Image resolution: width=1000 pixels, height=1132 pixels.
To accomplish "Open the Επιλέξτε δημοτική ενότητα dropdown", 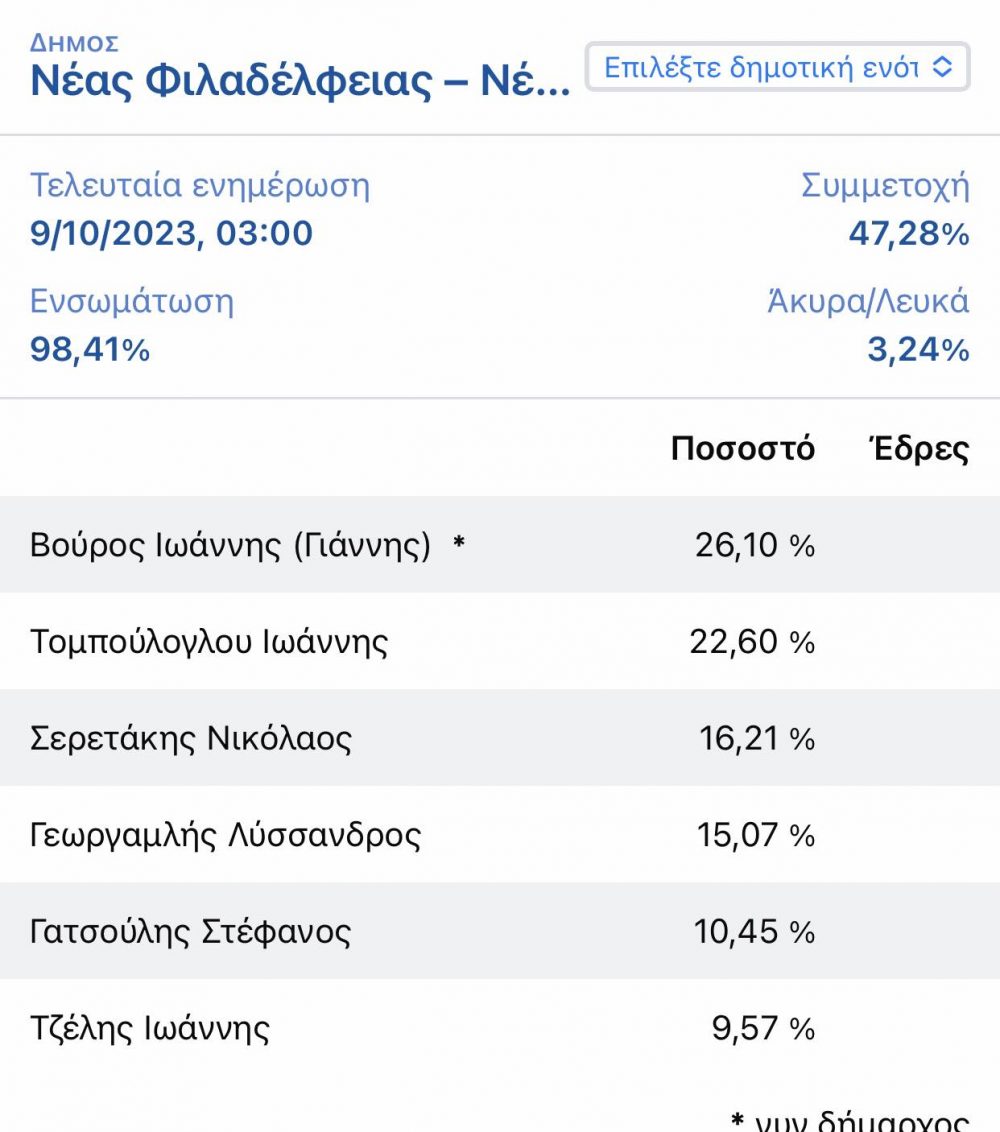I will pyautogui.click(x=777, y=67).
